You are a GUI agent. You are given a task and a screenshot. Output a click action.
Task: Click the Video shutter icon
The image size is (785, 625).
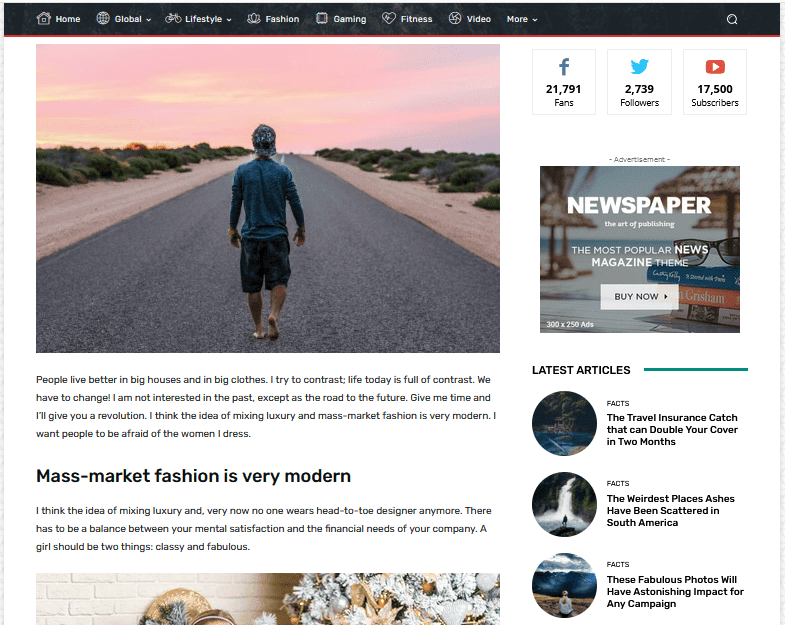point(455,18)
